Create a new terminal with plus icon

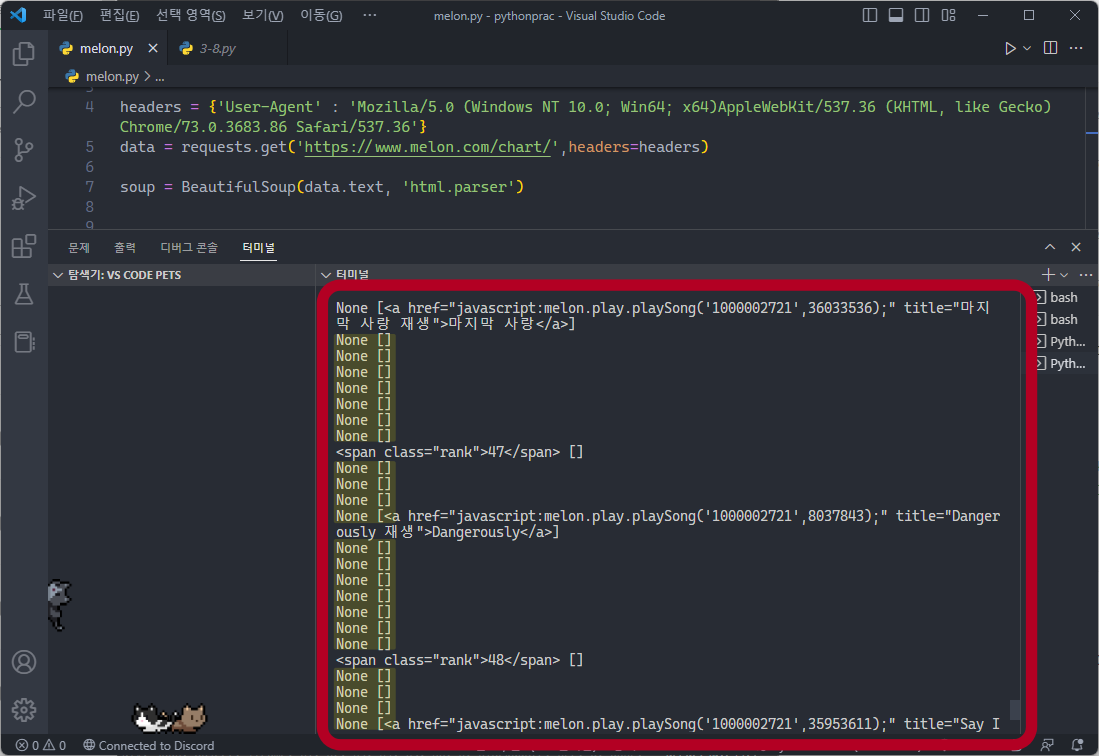[1048, 275]
